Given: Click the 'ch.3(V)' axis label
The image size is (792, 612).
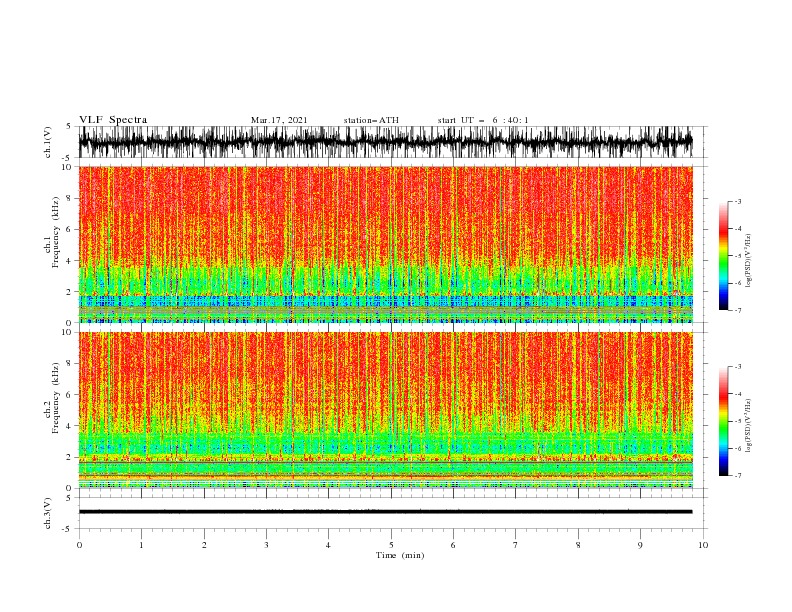Looking at the screenshot, I should click(48, 513).
